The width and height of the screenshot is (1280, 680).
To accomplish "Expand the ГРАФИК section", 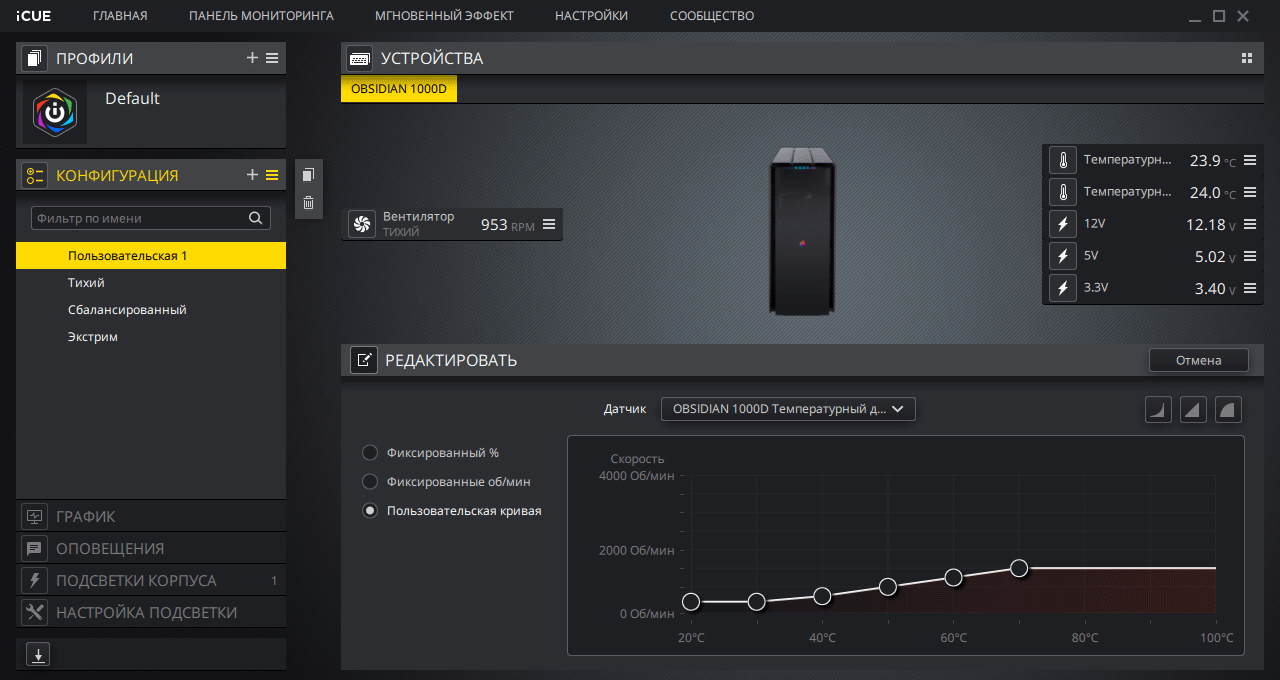I will [151, 517].
